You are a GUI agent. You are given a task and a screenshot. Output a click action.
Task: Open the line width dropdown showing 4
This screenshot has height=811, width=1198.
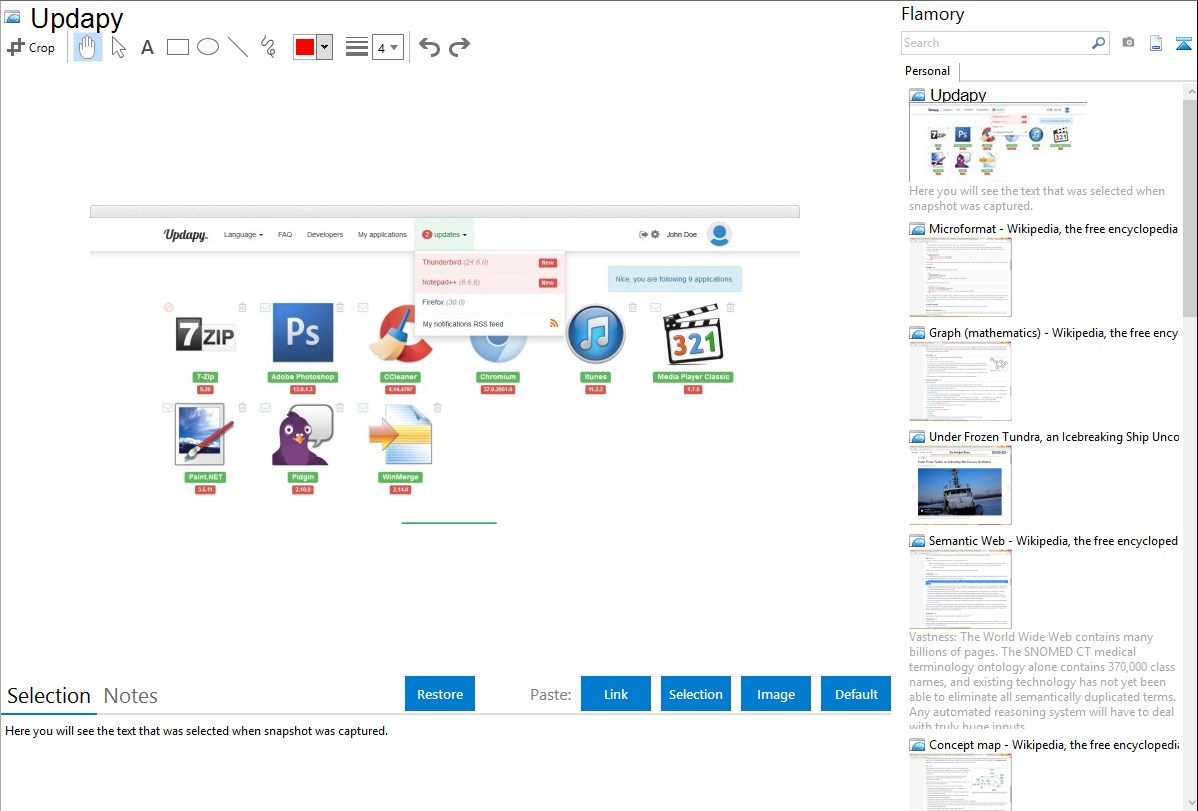click(x=387, y=47)
